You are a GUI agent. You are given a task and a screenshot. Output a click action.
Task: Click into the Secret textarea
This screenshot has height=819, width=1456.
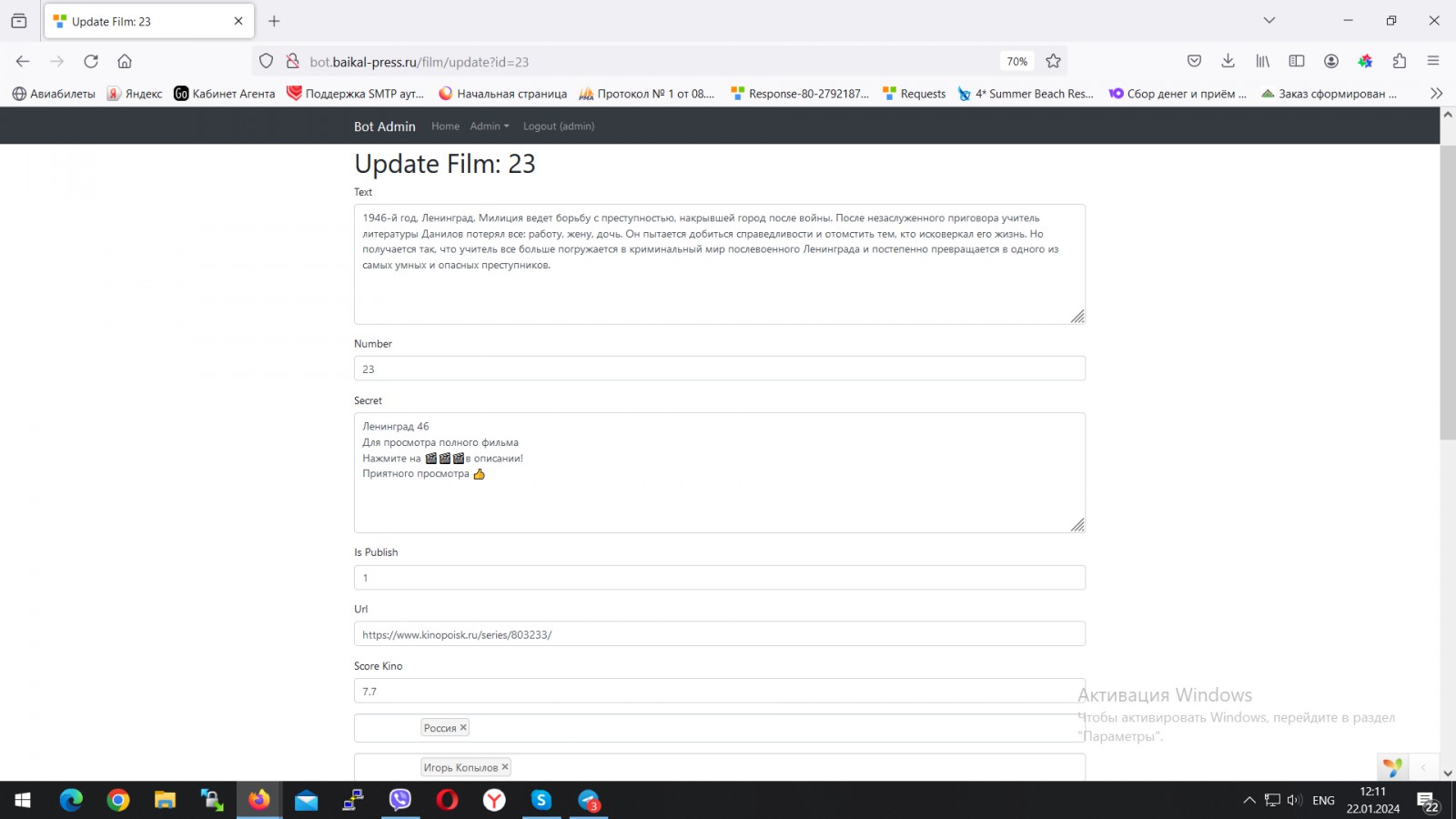pyautogui.click(x=719, y=472)
